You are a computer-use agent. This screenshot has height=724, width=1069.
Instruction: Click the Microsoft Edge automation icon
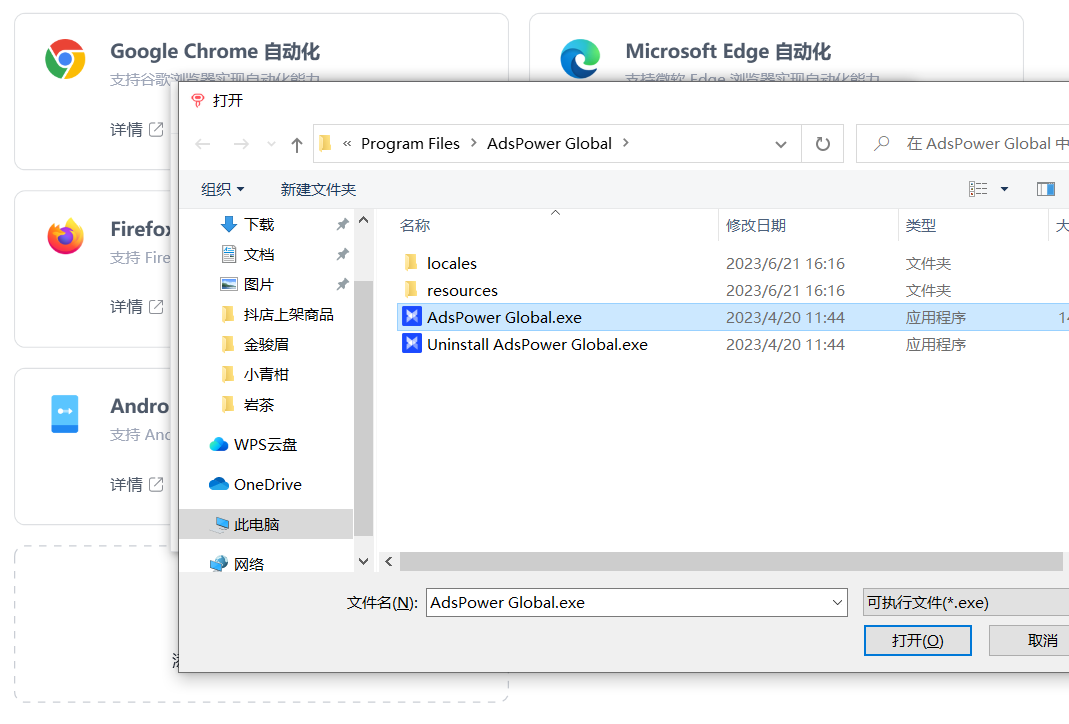point(580,60)
